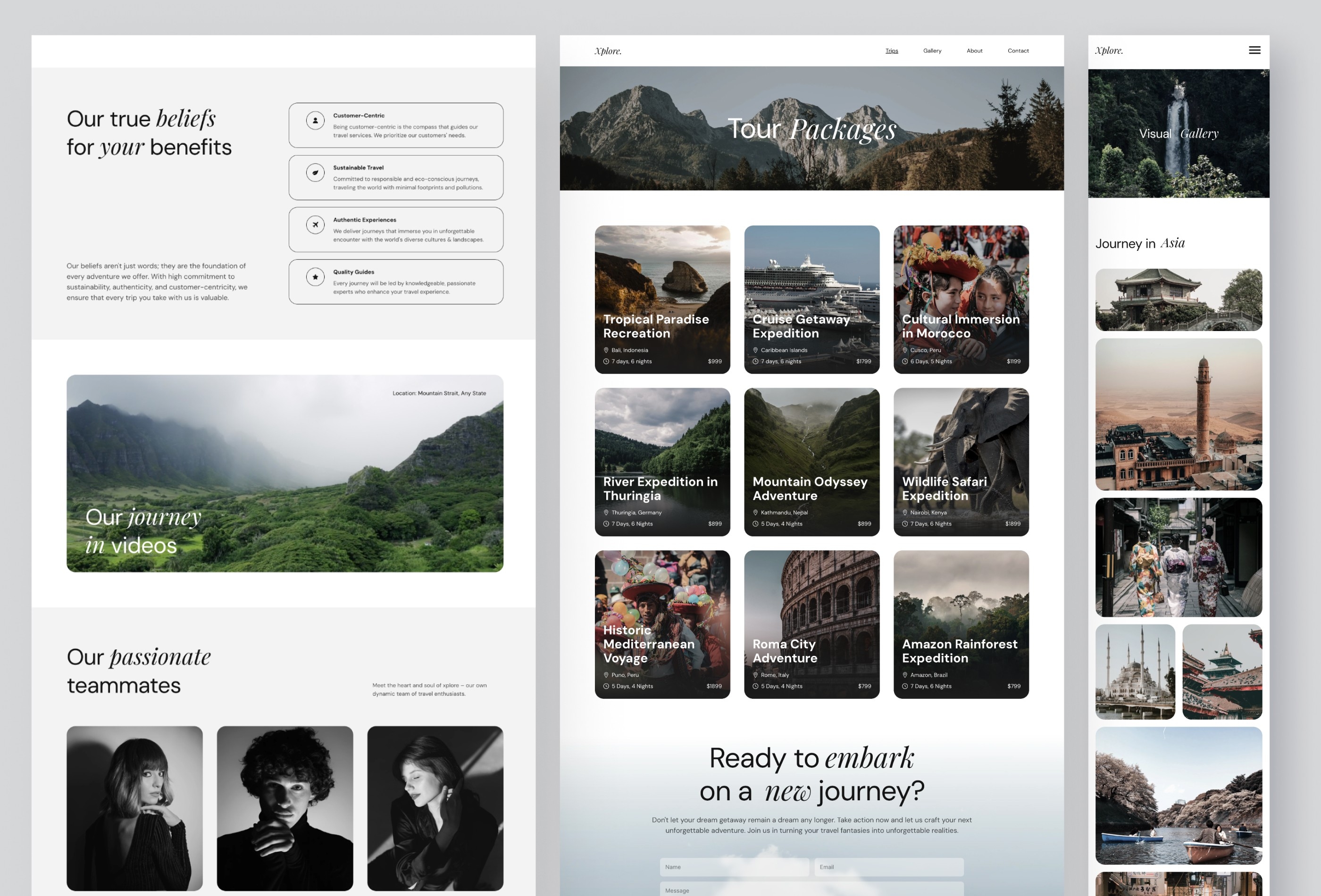Click the Email input field
Image resolution: width=1321 pixels, height=896 pixels.
pos(888,866)
